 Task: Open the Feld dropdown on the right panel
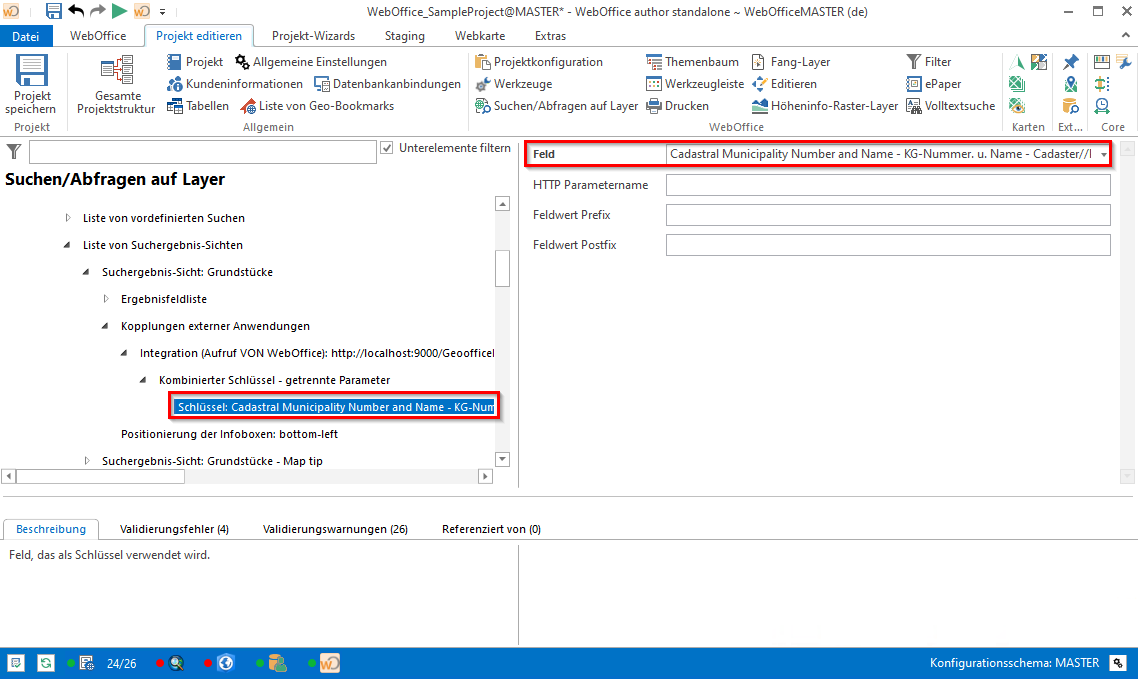1102,155
